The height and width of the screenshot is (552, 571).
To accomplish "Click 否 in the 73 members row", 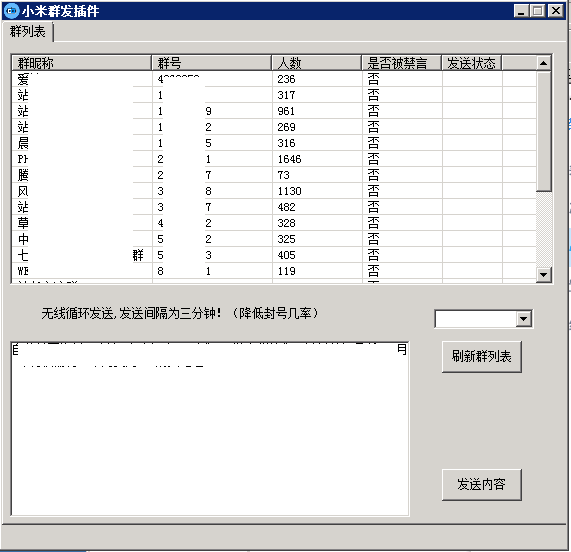I will click(373, 175).
